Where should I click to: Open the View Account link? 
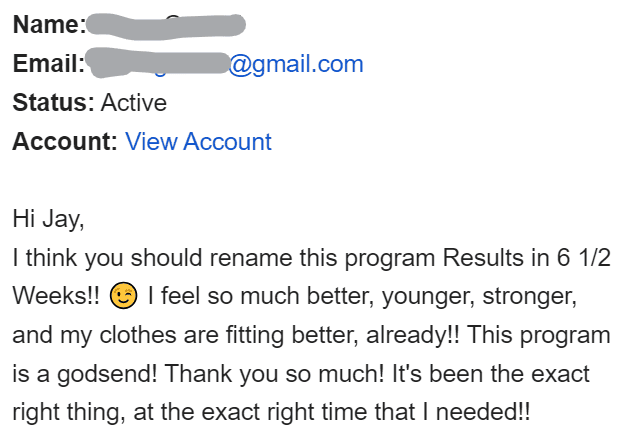point(198,142)
